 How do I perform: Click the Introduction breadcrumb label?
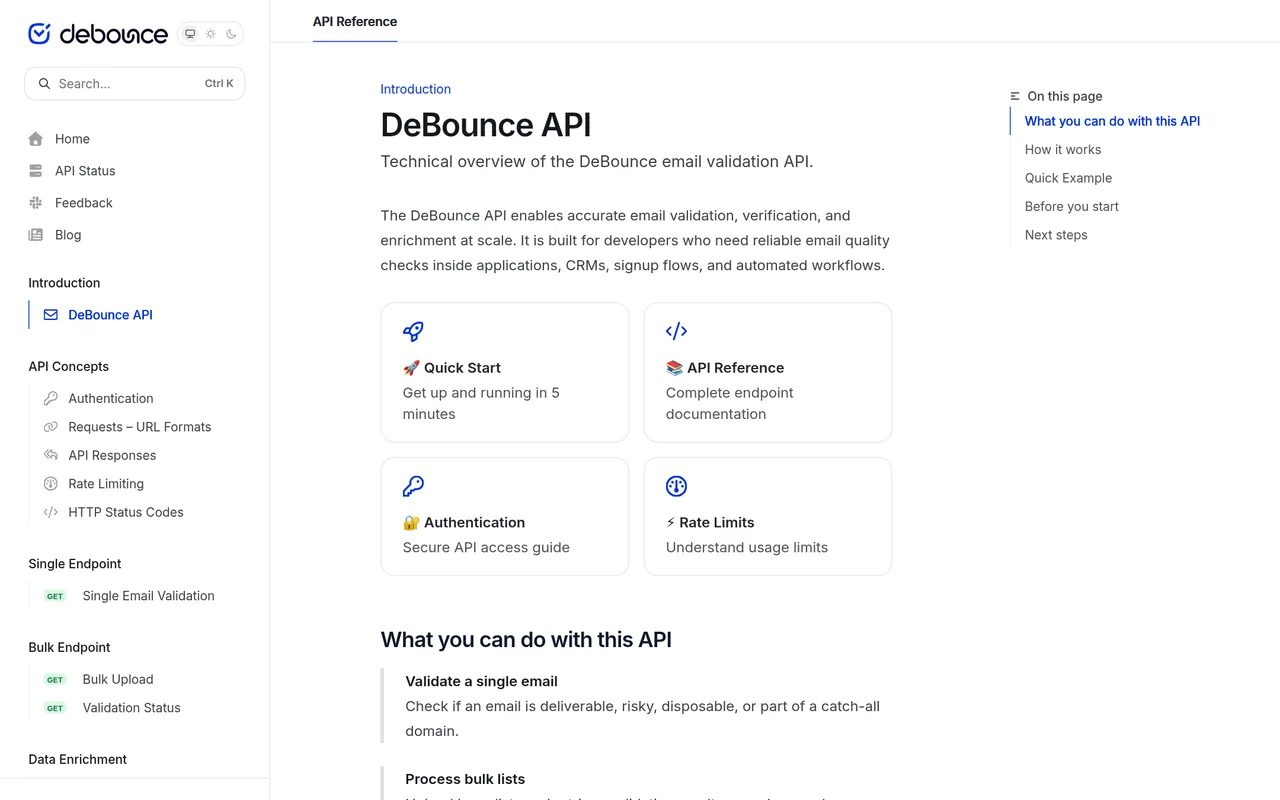point(415,89)
